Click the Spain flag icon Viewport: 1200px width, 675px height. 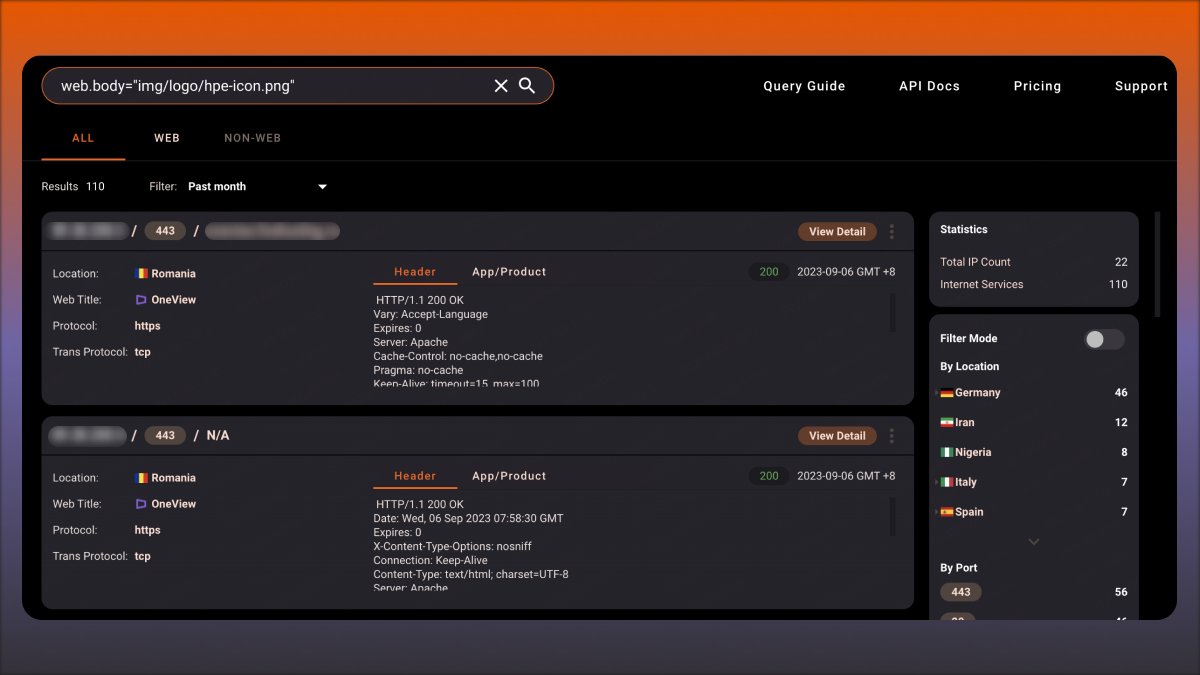point(946,512)
